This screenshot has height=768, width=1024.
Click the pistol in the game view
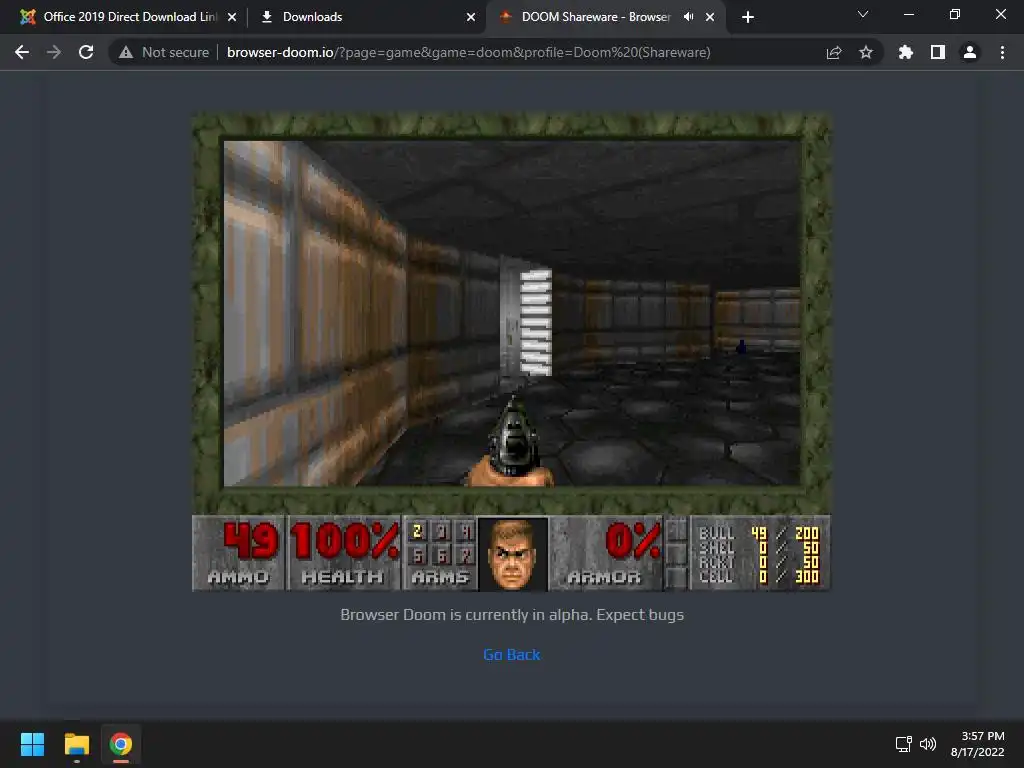[511, 441]
